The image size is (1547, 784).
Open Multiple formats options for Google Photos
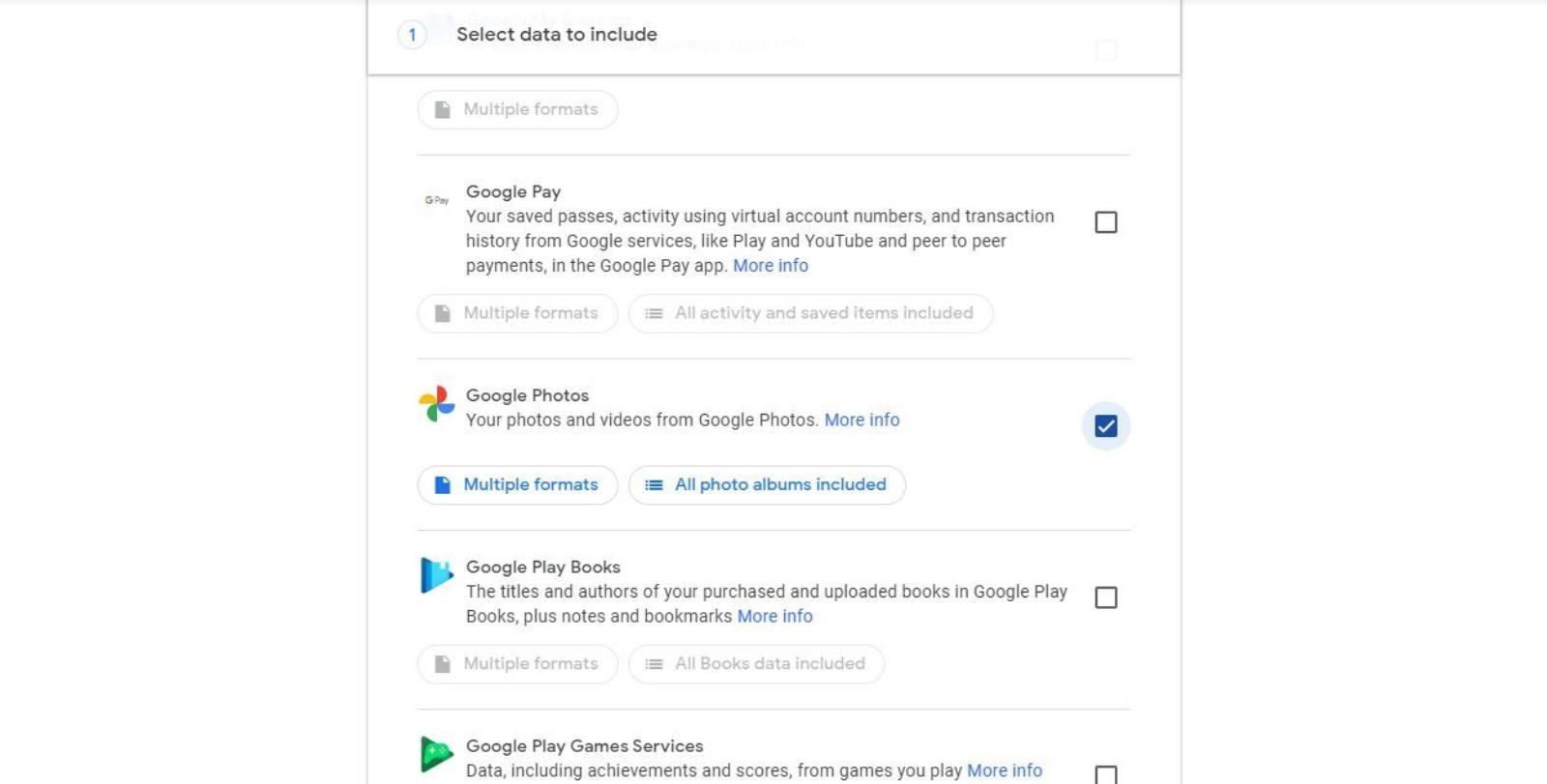tap(517, 484)
